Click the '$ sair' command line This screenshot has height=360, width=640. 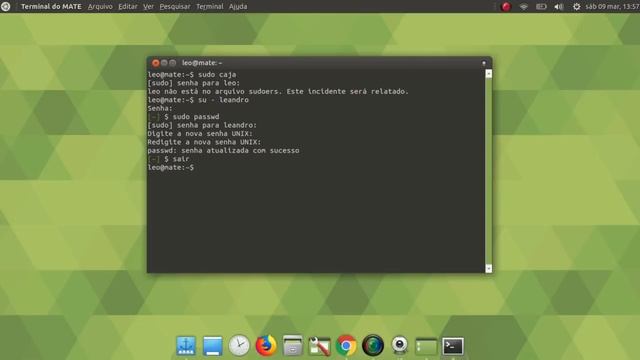pos(169,159)
